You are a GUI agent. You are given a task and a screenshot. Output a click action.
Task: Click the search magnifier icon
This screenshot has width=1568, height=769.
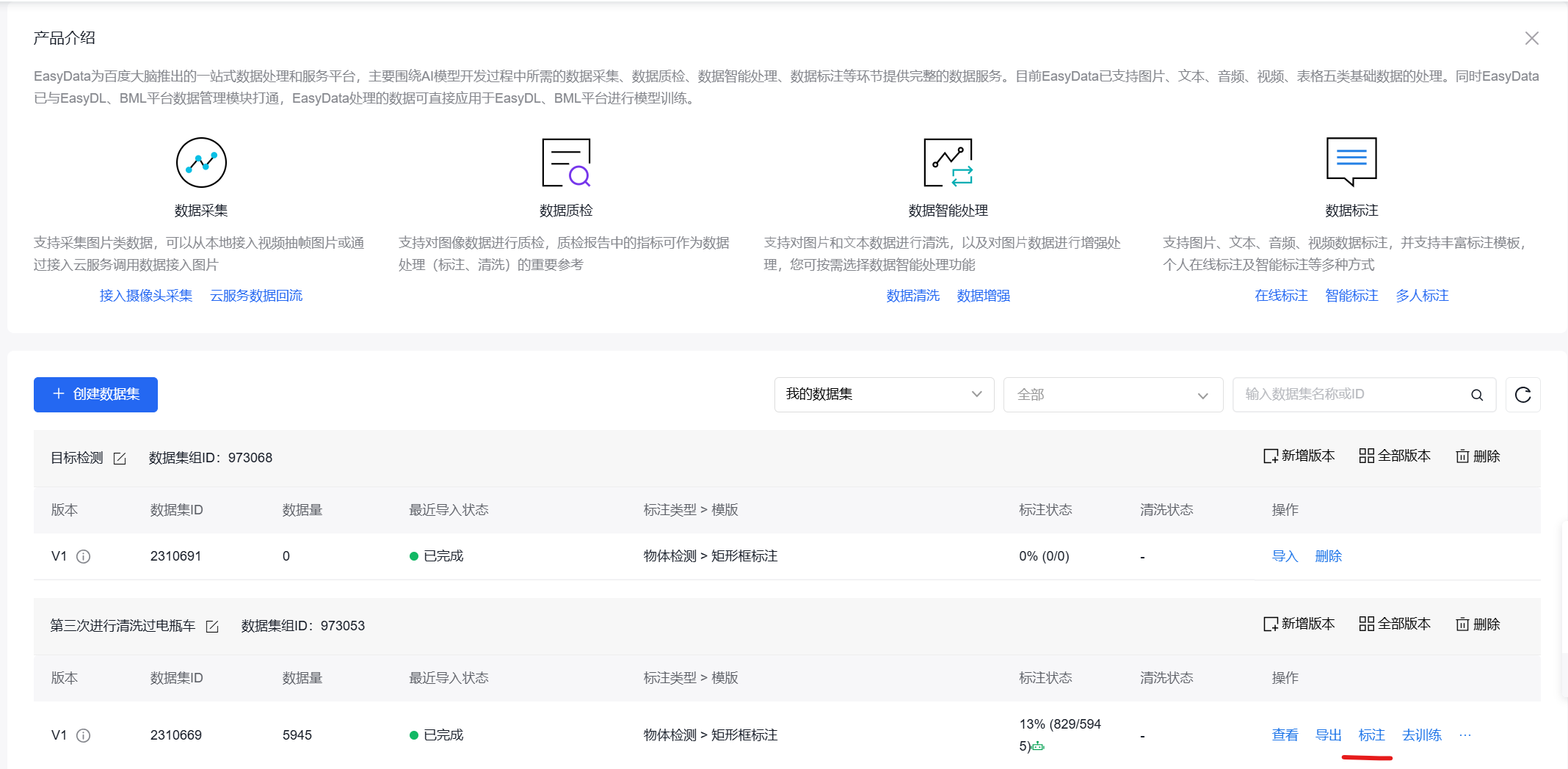pos(1476,394)
